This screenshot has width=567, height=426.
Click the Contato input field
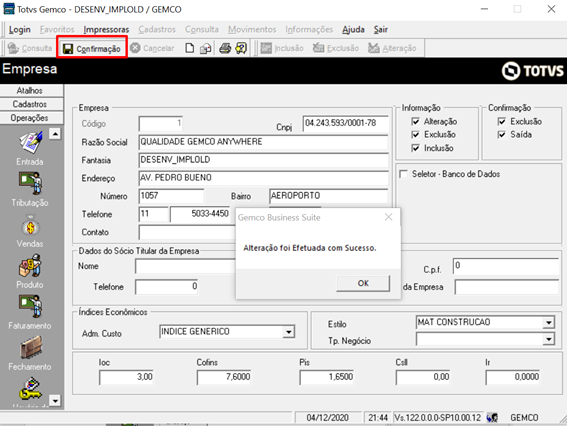[x=187, y=233]
